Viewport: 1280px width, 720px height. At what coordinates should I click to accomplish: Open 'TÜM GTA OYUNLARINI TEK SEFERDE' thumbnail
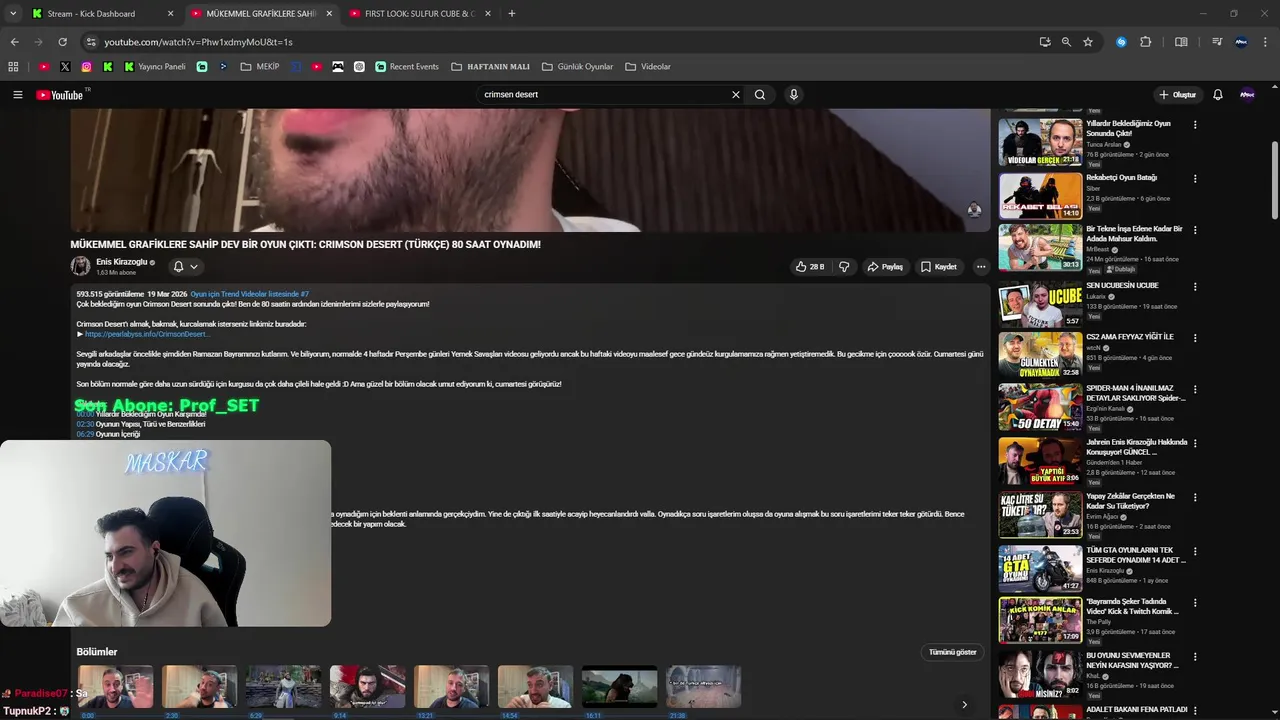1040,569
